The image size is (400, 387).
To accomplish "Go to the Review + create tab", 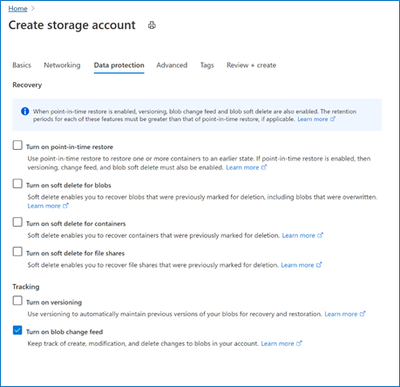I will (251, 65).
